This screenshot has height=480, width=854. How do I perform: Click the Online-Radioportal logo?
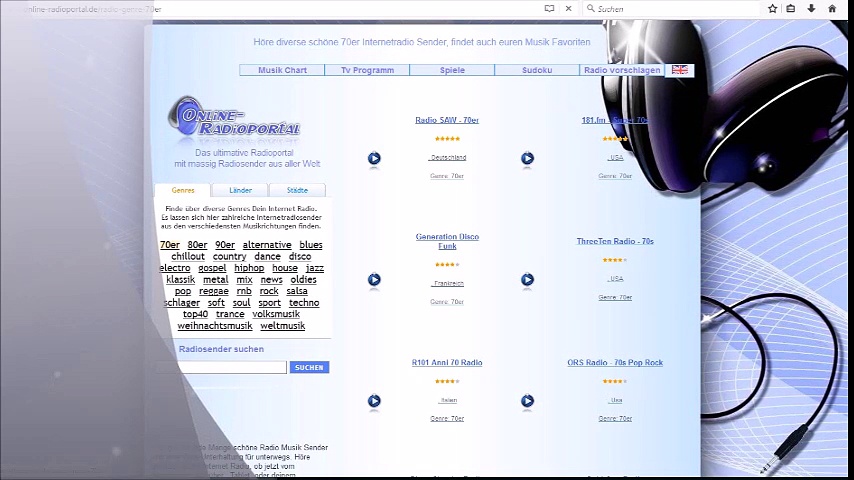[x=235, y=120]
